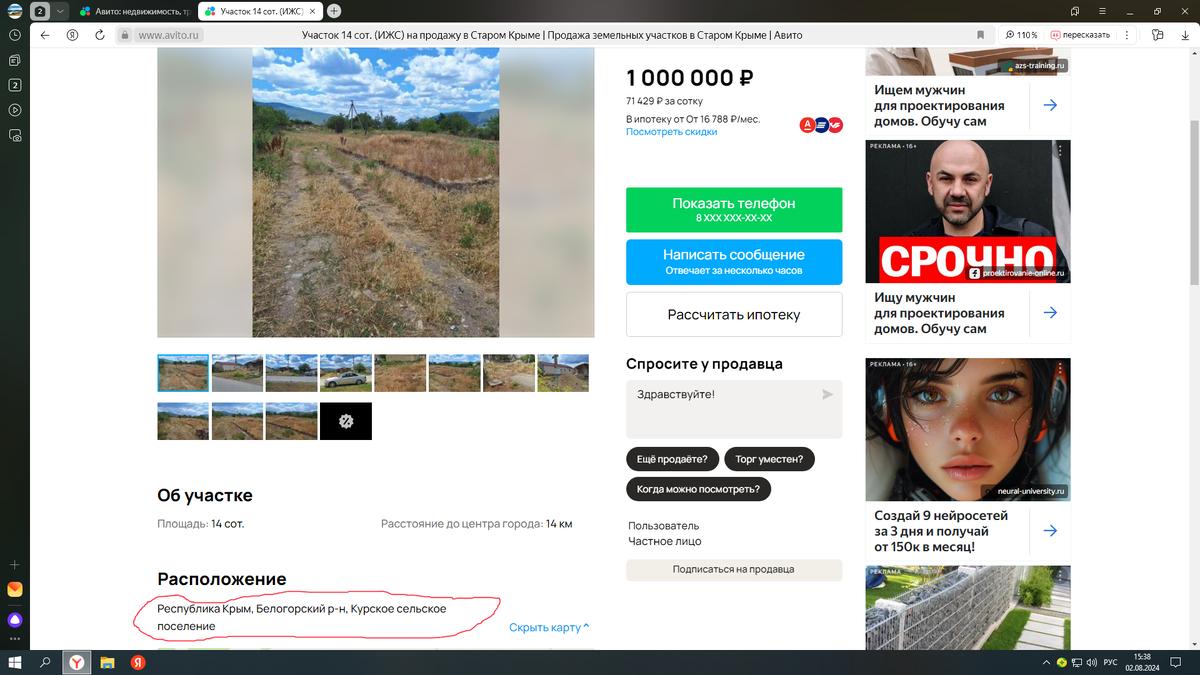Open sidebar more options dots
This screenshot has width=1200, height=675.
click(15, 638)
